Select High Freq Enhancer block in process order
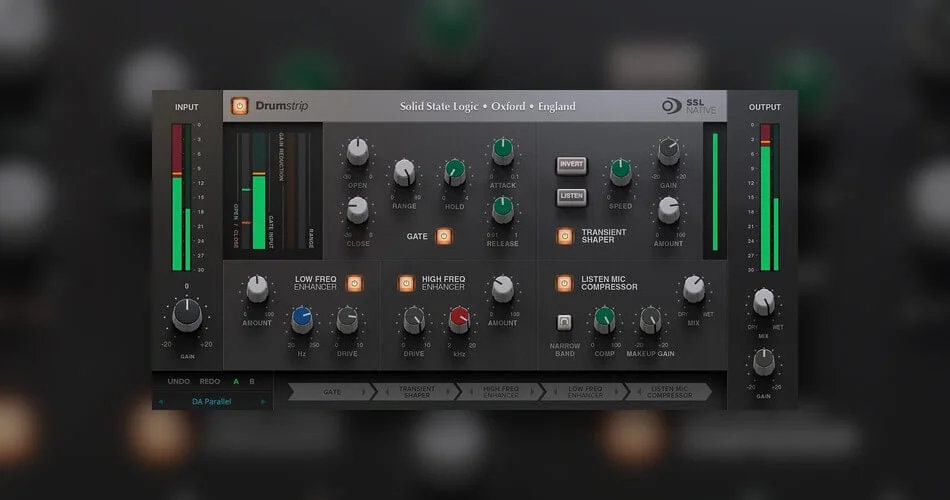Image resolution: width=950 pixels, height=500 pixels. pos(501,392)
